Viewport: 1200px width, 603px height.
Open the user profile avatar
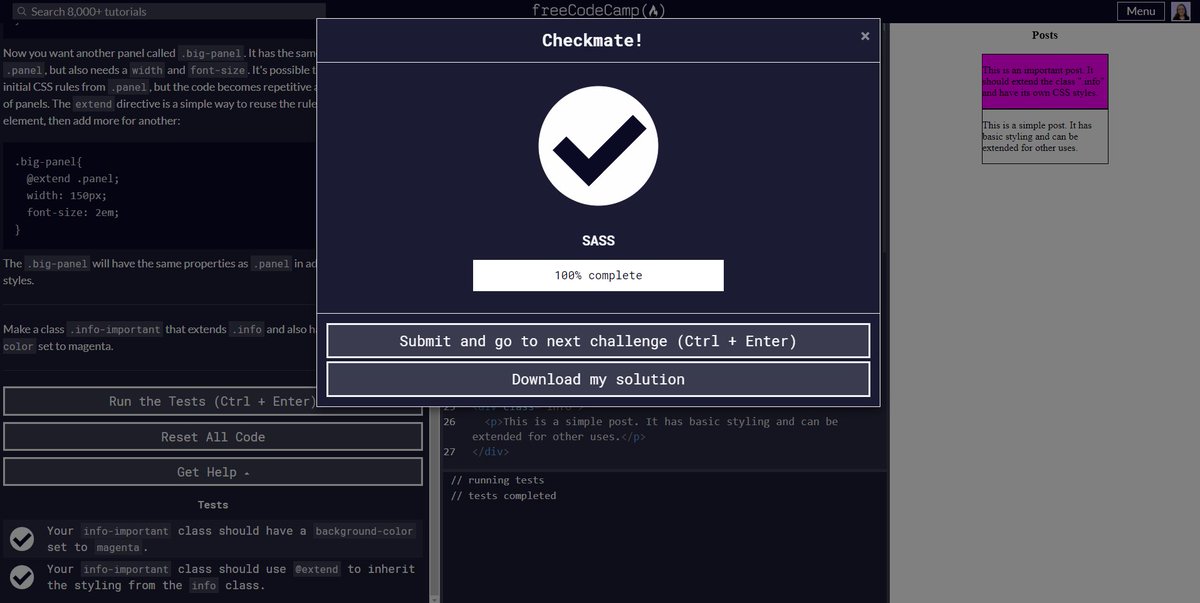[x=1181, y=11]
